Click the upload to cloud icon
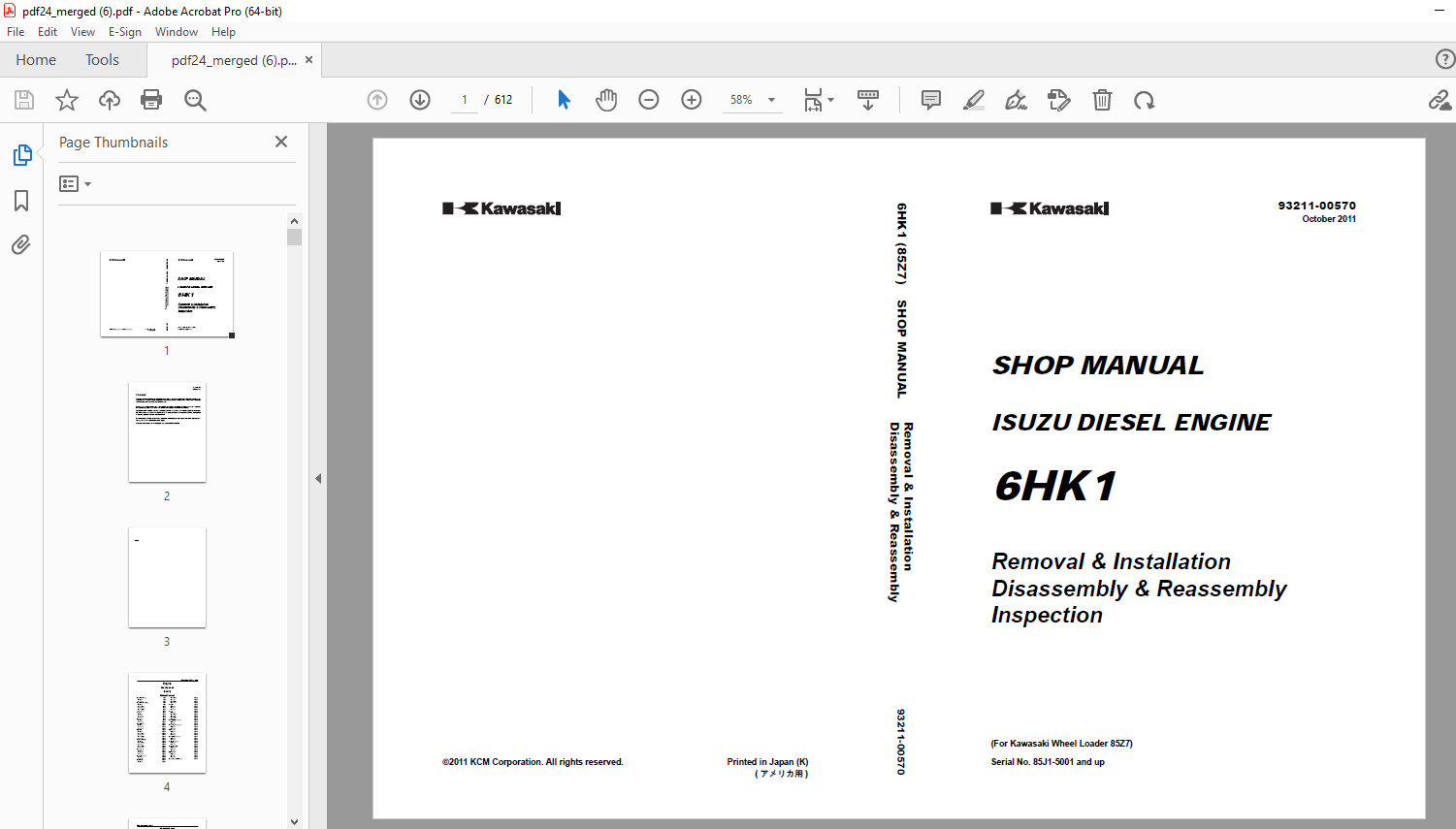This screenshot has height=829, width=1456. [110, 100]
